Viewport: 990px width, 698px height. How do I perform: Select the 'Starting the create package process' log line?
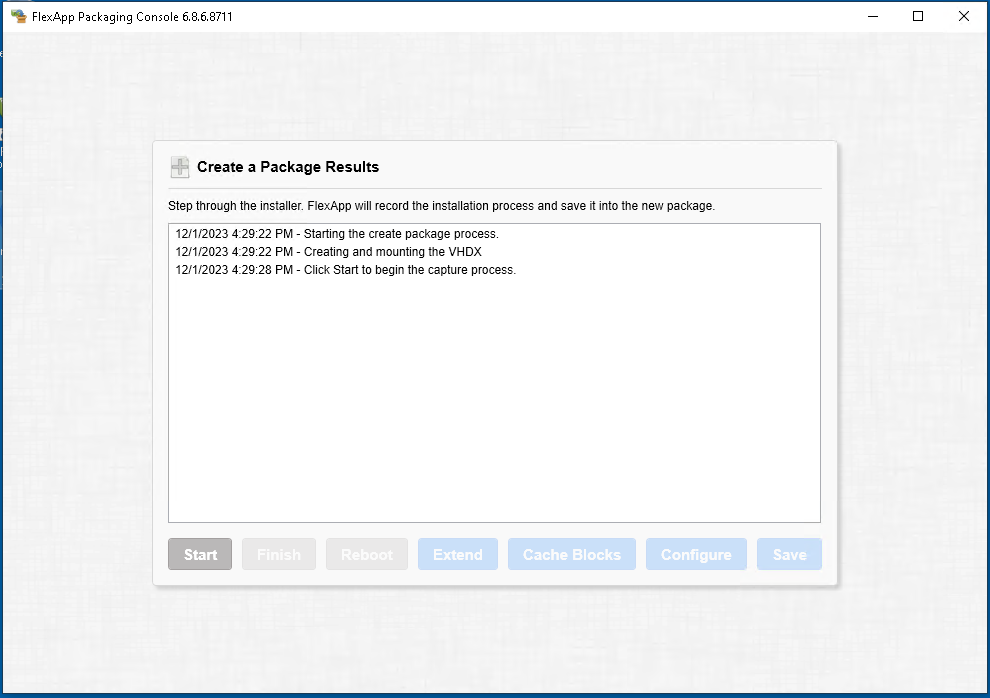(x=337, y=234)
